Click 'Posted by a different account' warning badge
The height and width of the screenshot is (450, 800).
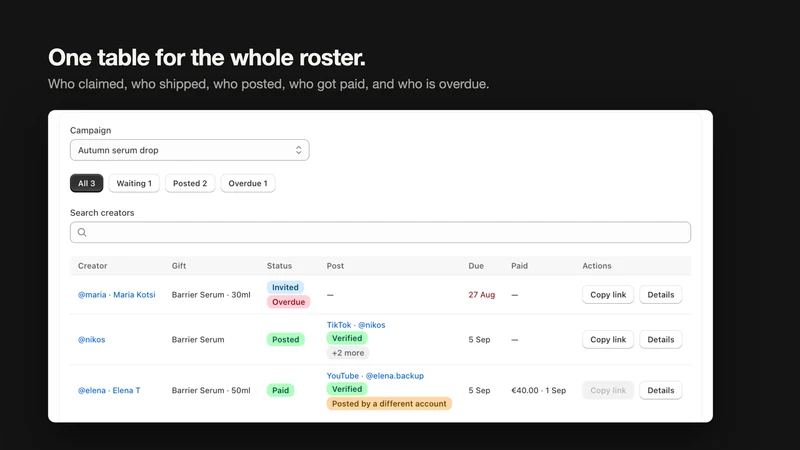point(389,404)
